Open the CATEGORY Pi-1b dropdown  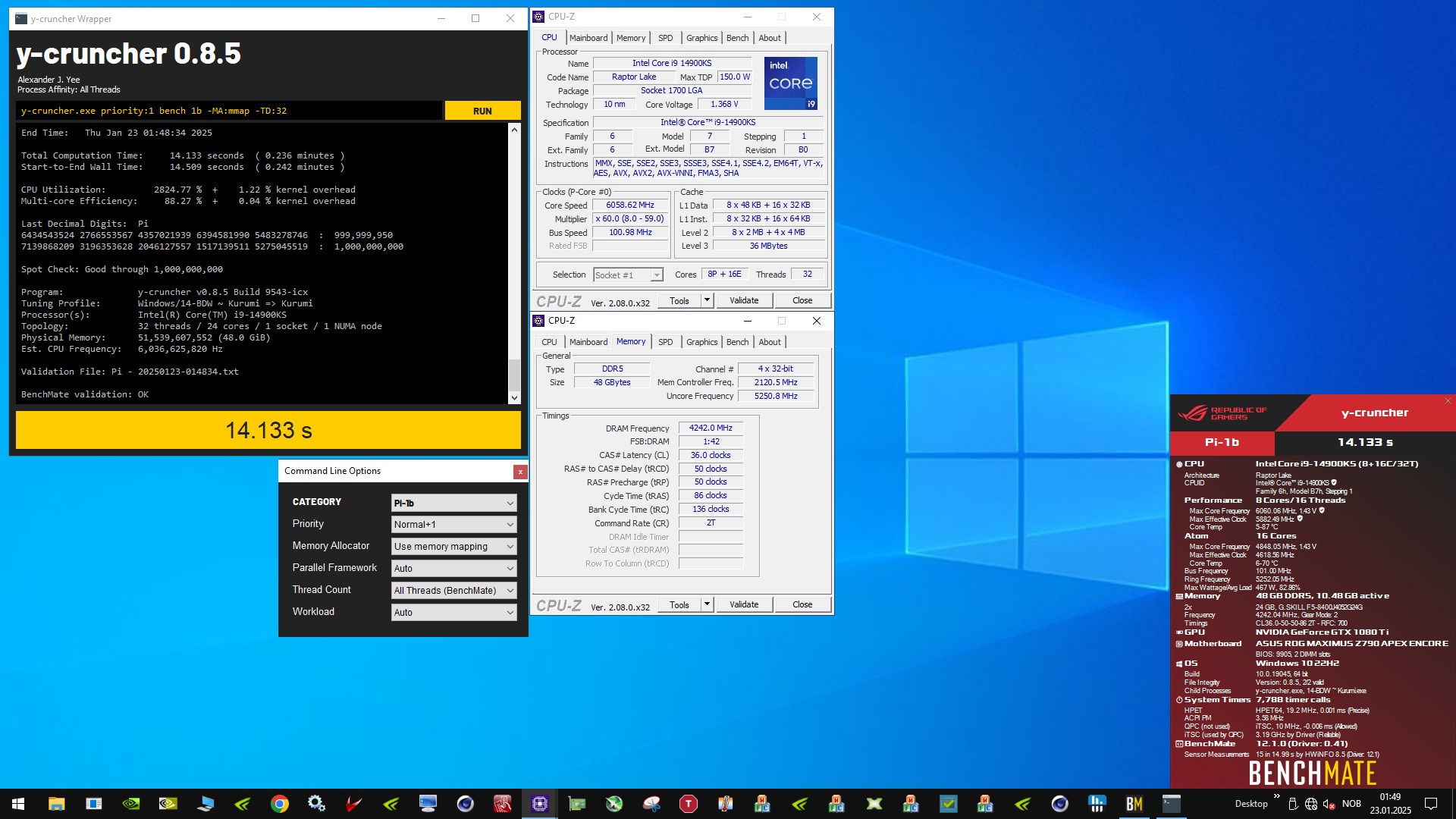click(x=453, y=503)
